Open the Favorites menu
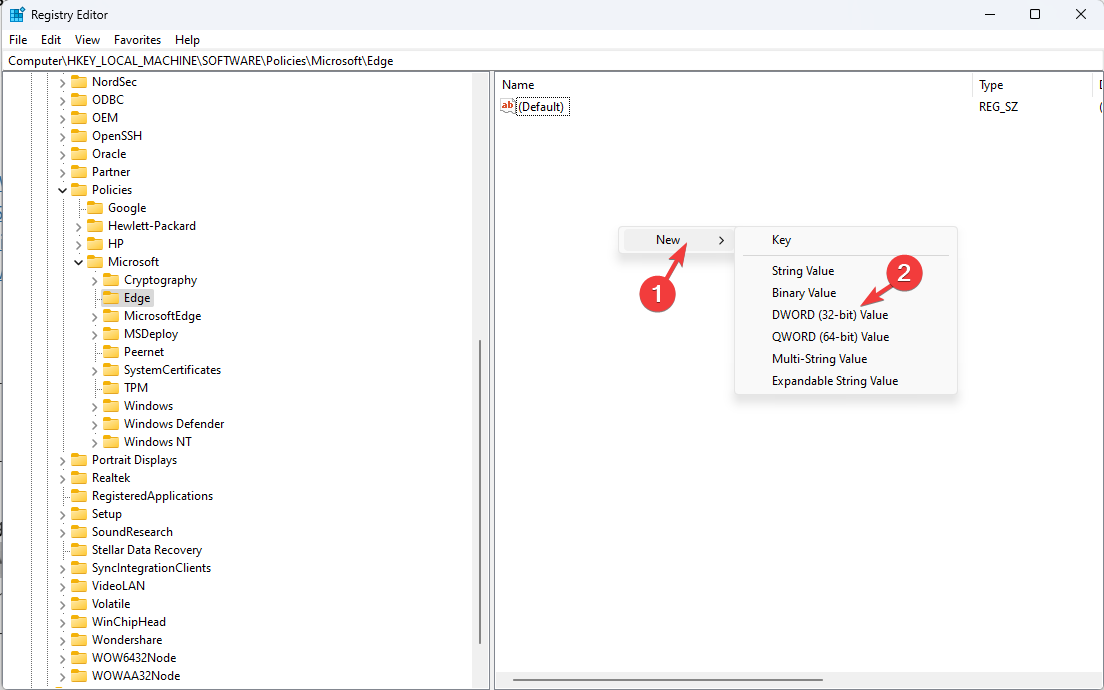Viewport: 1104px width, 690px height. [x=137, y=40]
